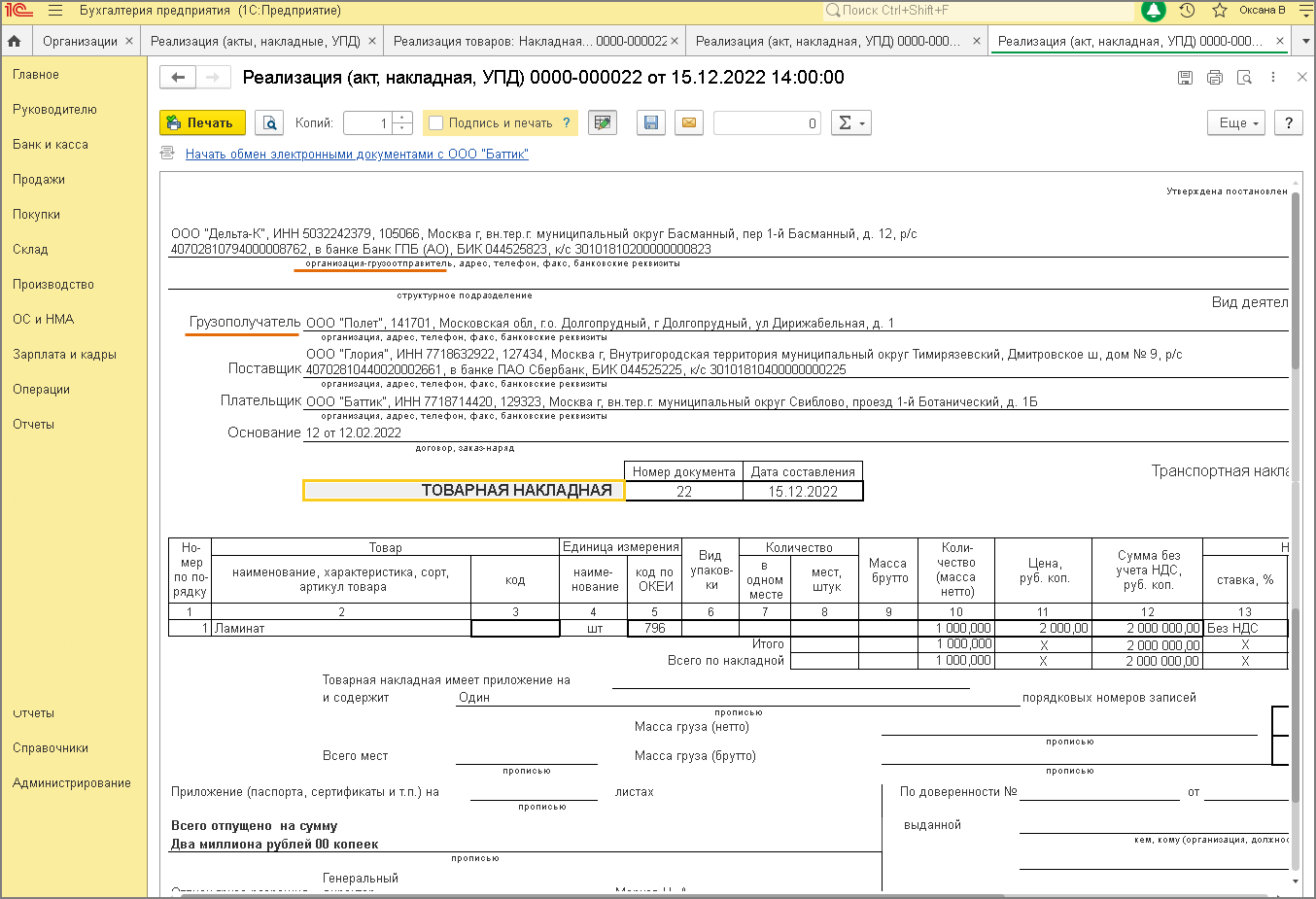The image size is (1316, 899).
Task: Select the Без НДС rate cell
Action: (x=1245, y=629)
